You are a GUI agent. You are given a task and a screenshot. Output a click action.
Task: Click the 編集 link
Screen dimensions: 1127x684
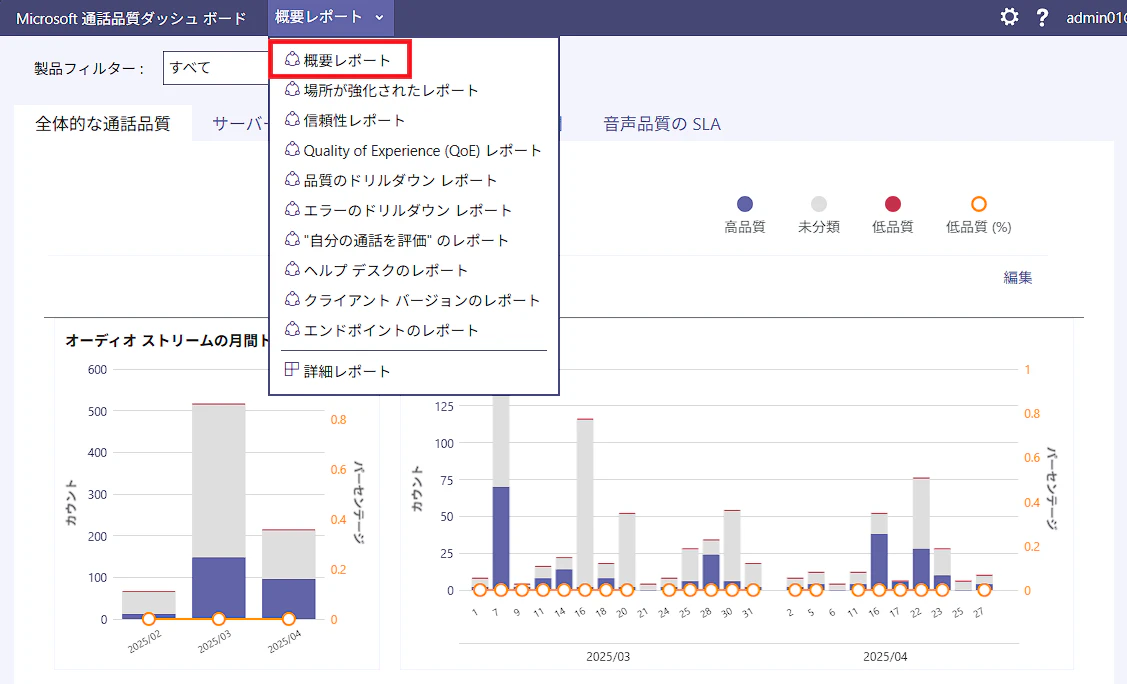coord(1018,277)
